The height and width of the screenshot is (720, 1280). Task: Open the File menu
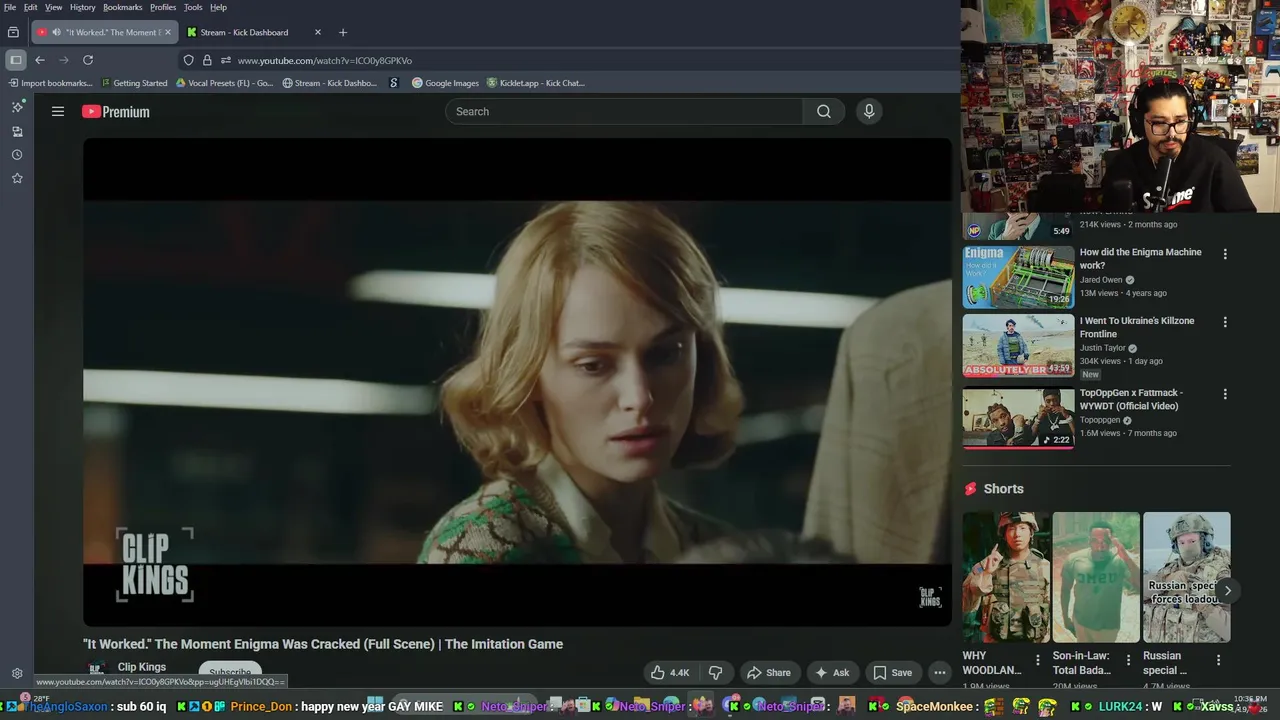pos(10,7)
